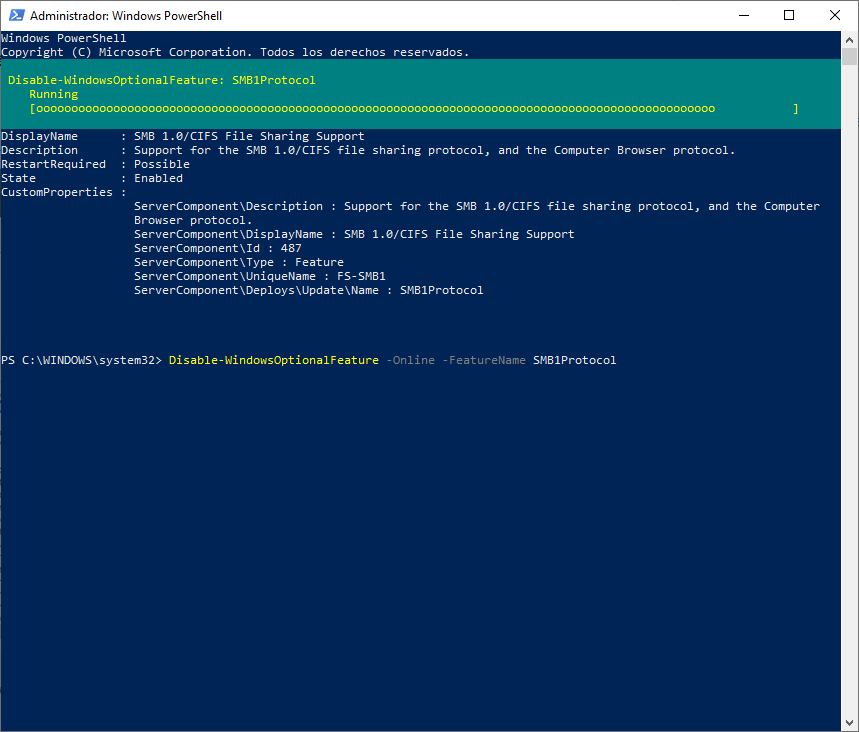The height and width of the screenshot is (732, 859).
Task: Click the scrollbar down arrow
Action: pos(851,721)
